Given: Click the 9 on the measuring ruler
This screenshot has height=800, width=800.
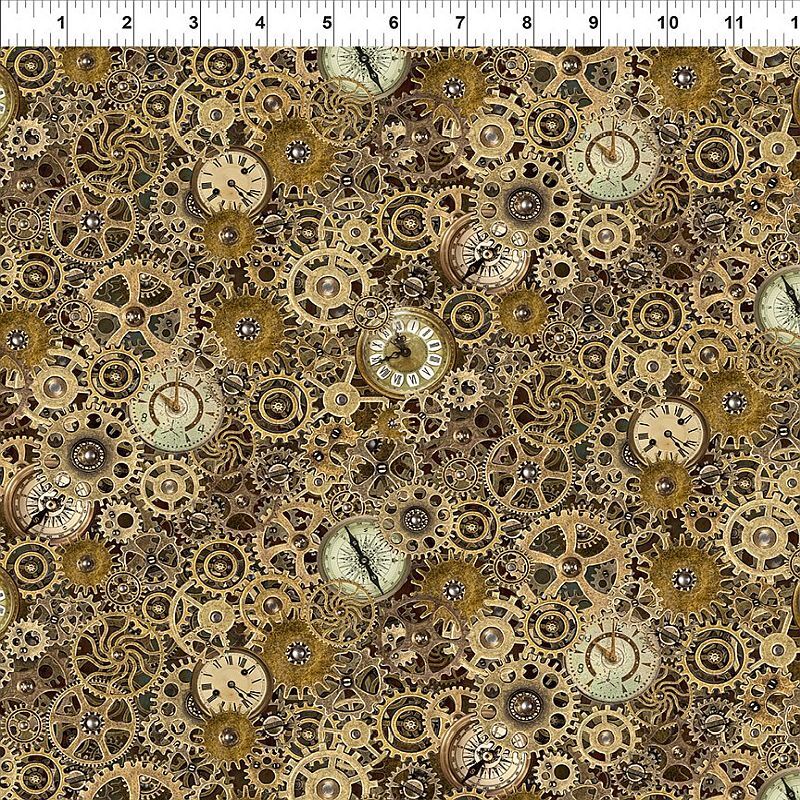Looking at the screenshot, I should 594,22.
